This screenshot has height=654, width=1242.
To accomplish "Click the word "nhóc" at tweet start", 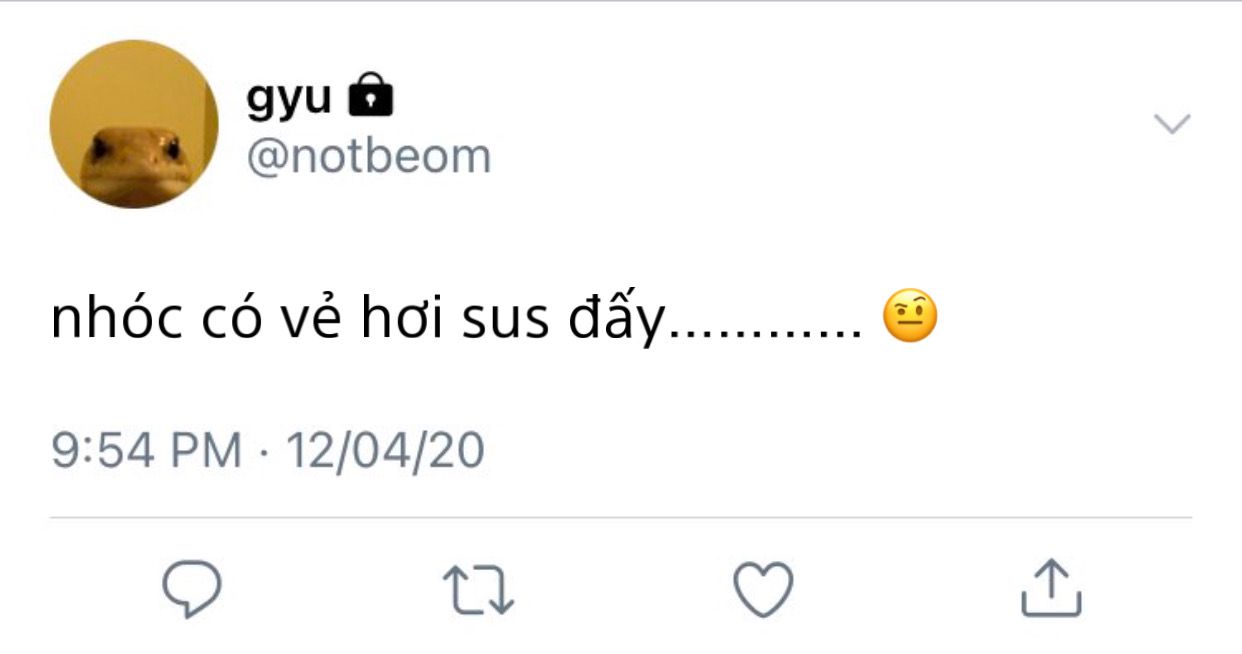I will click(x=116, y=320).
